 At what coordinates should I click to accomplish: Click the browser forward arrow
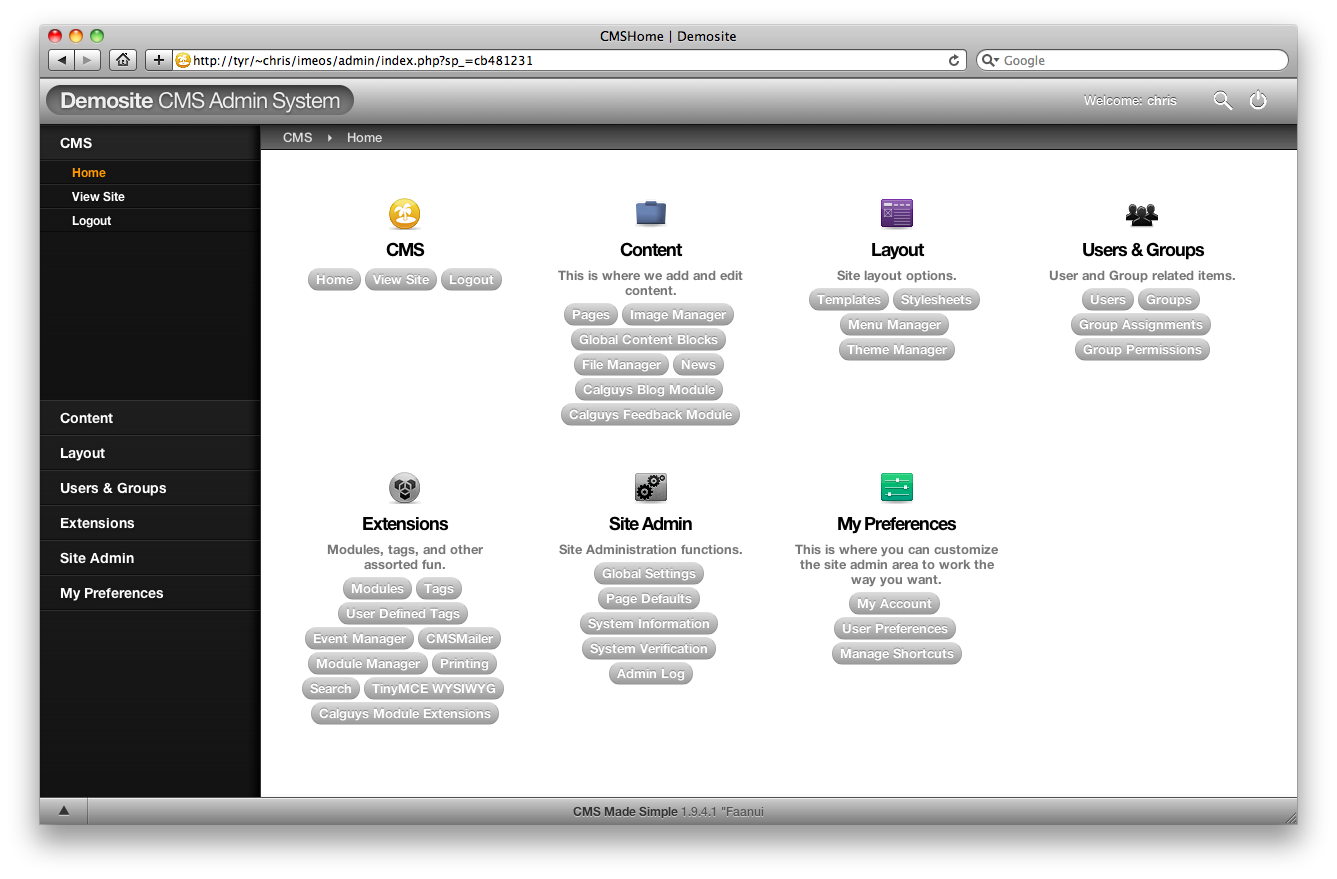[x=88, y=60]
